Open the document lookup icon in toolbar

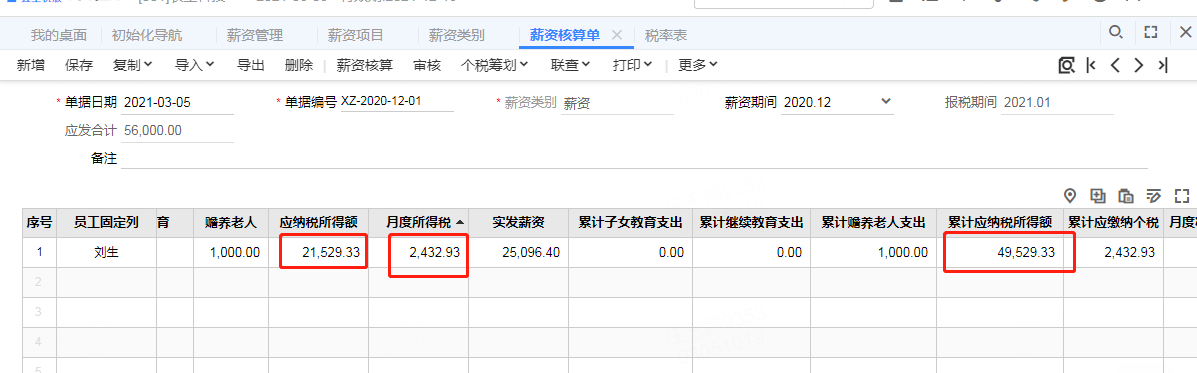1066,65
